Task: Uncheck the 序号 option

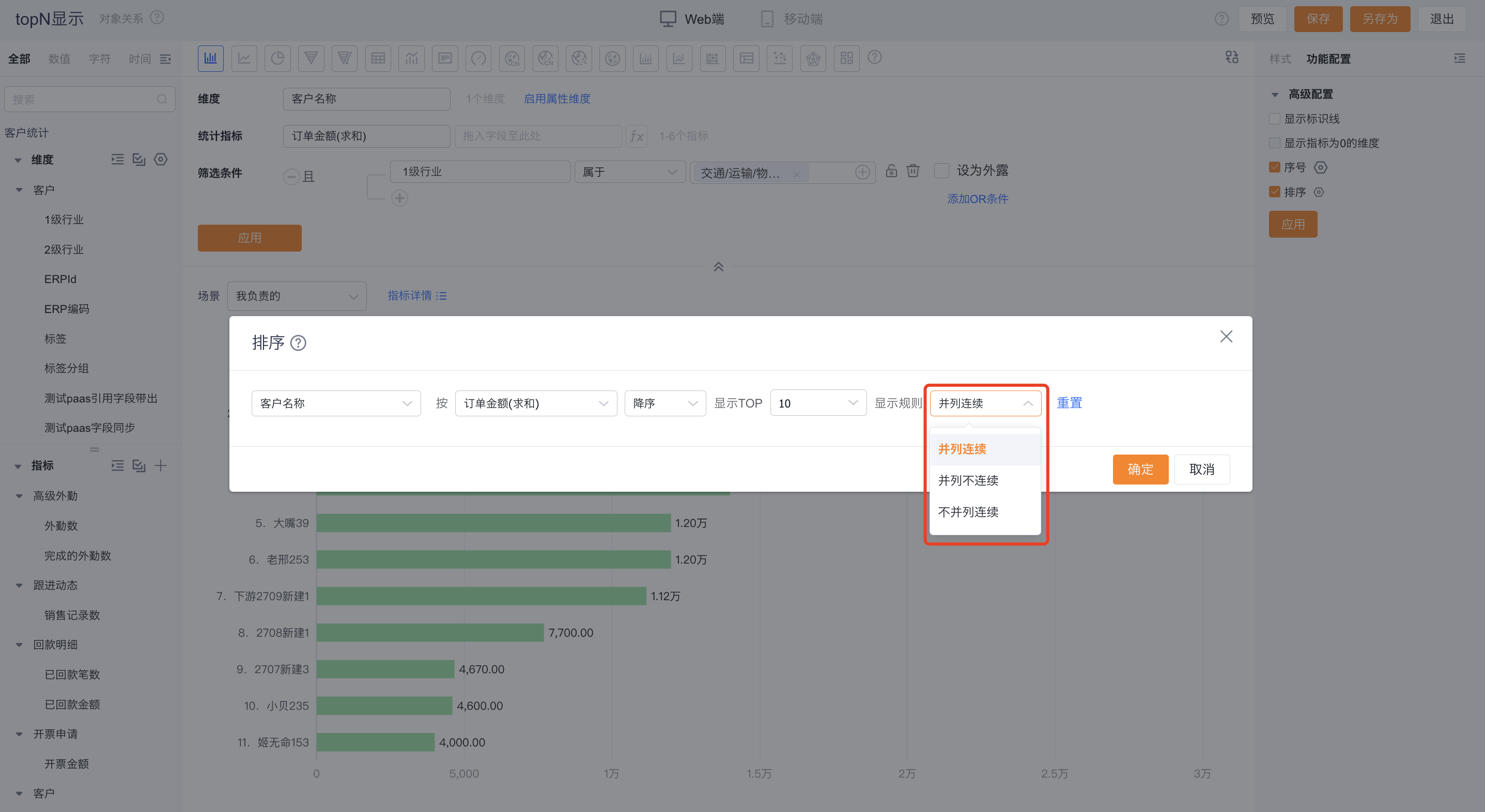Action: pyautogui.click(x=1275, y=167)
